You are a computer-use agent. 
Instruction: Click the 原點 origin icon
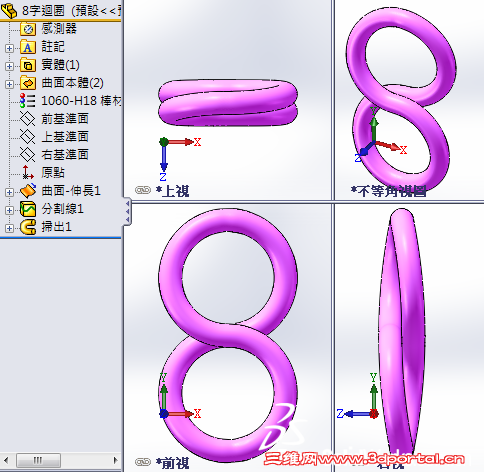(28, 173)
